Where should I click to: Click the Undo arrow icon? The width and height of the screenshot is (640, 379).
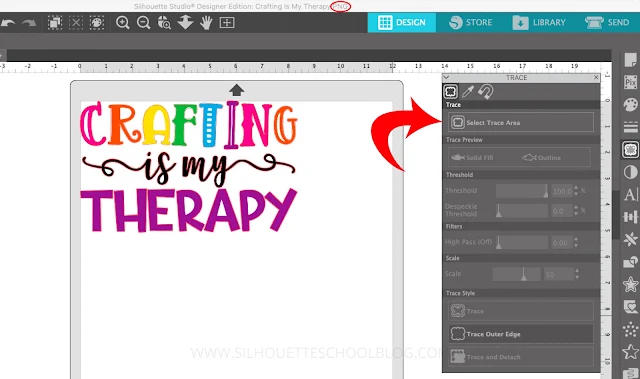7,23
